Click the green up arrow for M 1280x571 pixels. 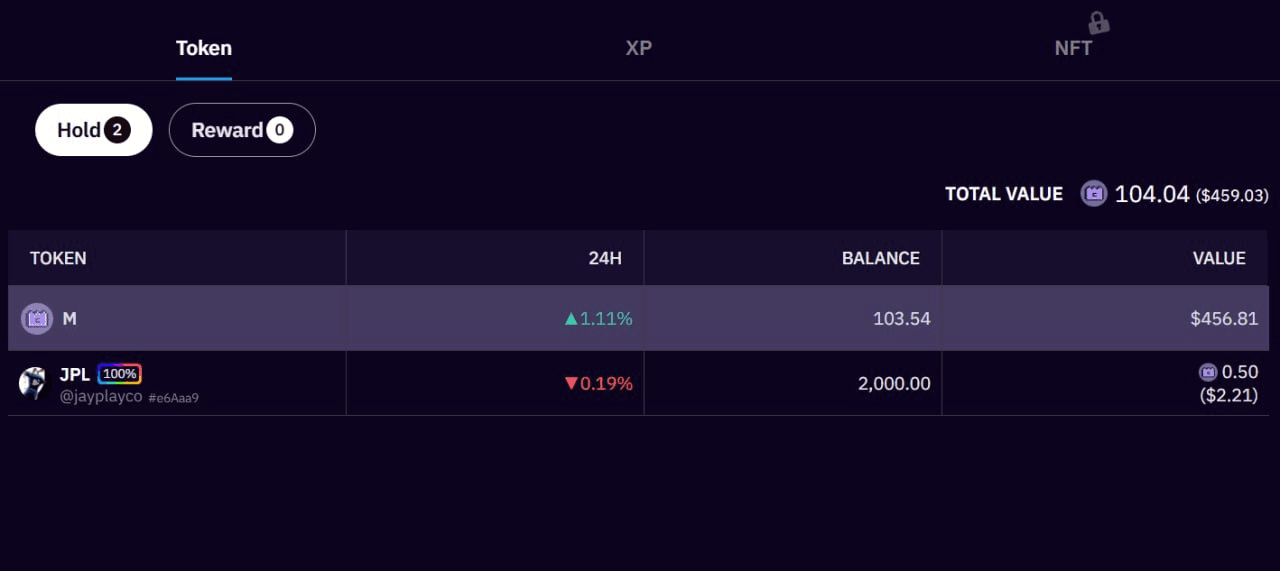pos(571,319)
